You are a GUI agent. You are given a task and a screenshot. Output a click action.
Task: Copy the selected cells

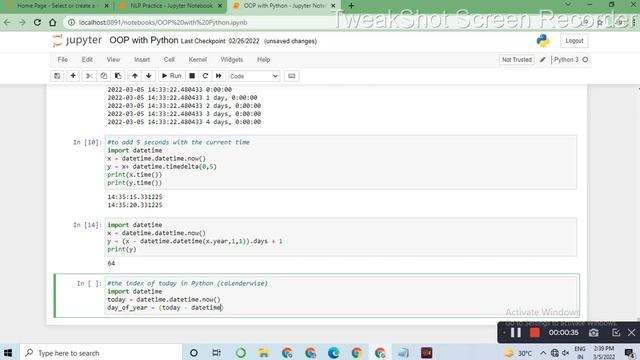(x=104, y=76)
